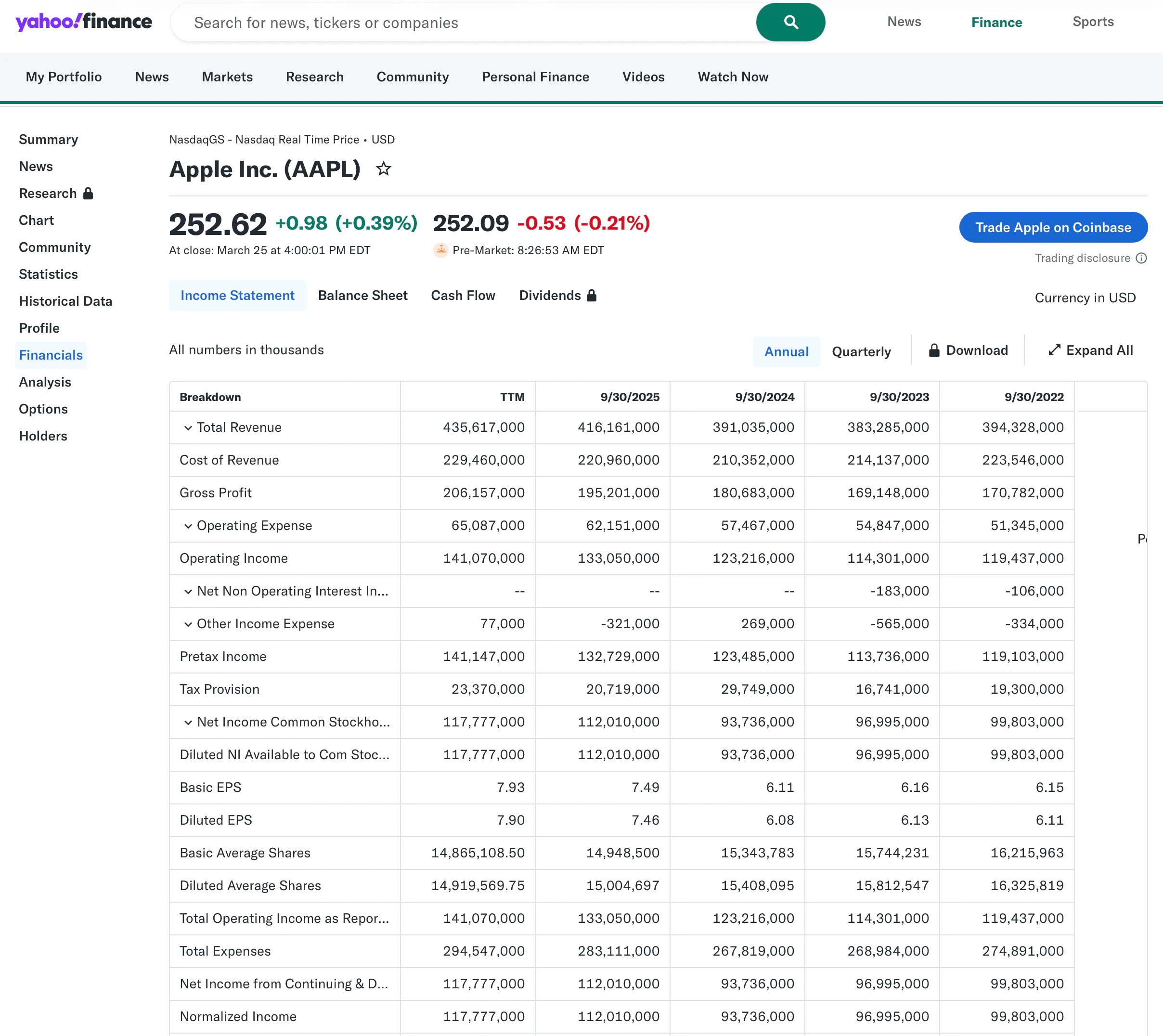Screen dimensions: 1163x1036
Task: Click Trade Apple on Coinbase button
Action: pos(1053,227)
